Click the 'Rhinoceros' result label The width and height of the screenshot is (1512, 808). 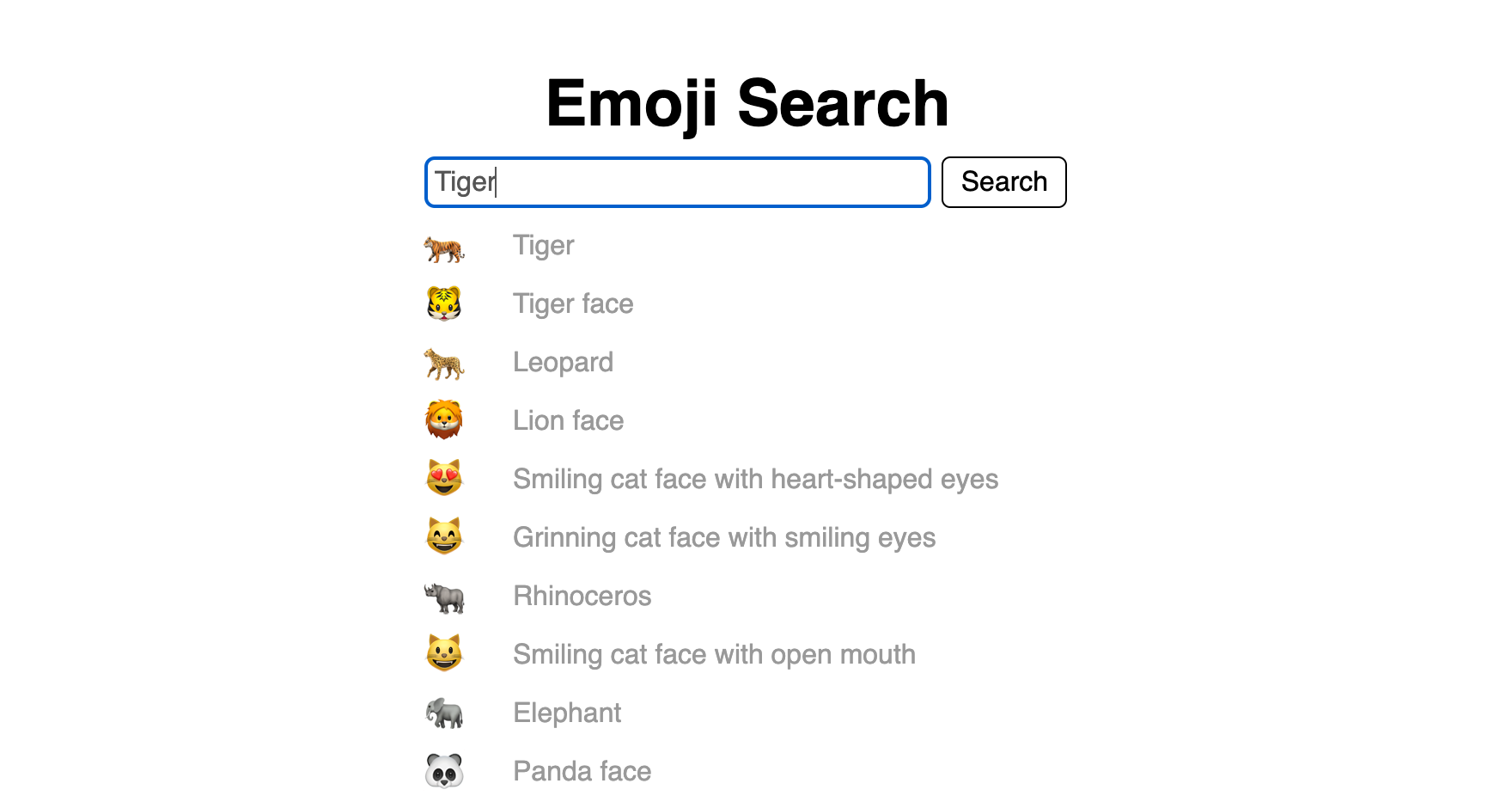click(x=582, y=596)
